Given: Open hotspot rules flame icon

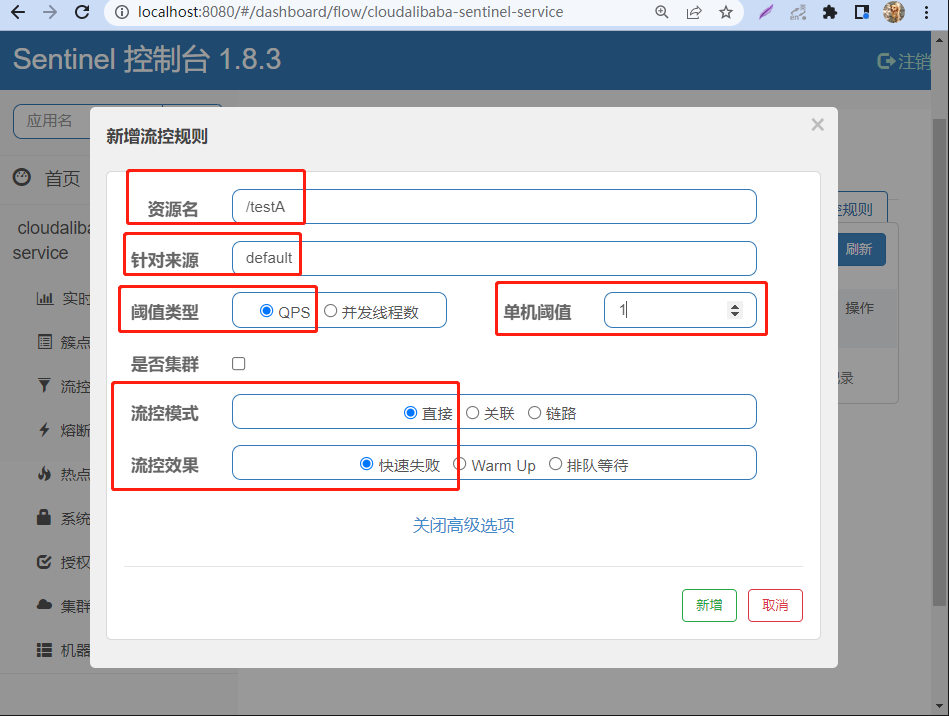Looking at the screenshot, I should click(44, 473).
